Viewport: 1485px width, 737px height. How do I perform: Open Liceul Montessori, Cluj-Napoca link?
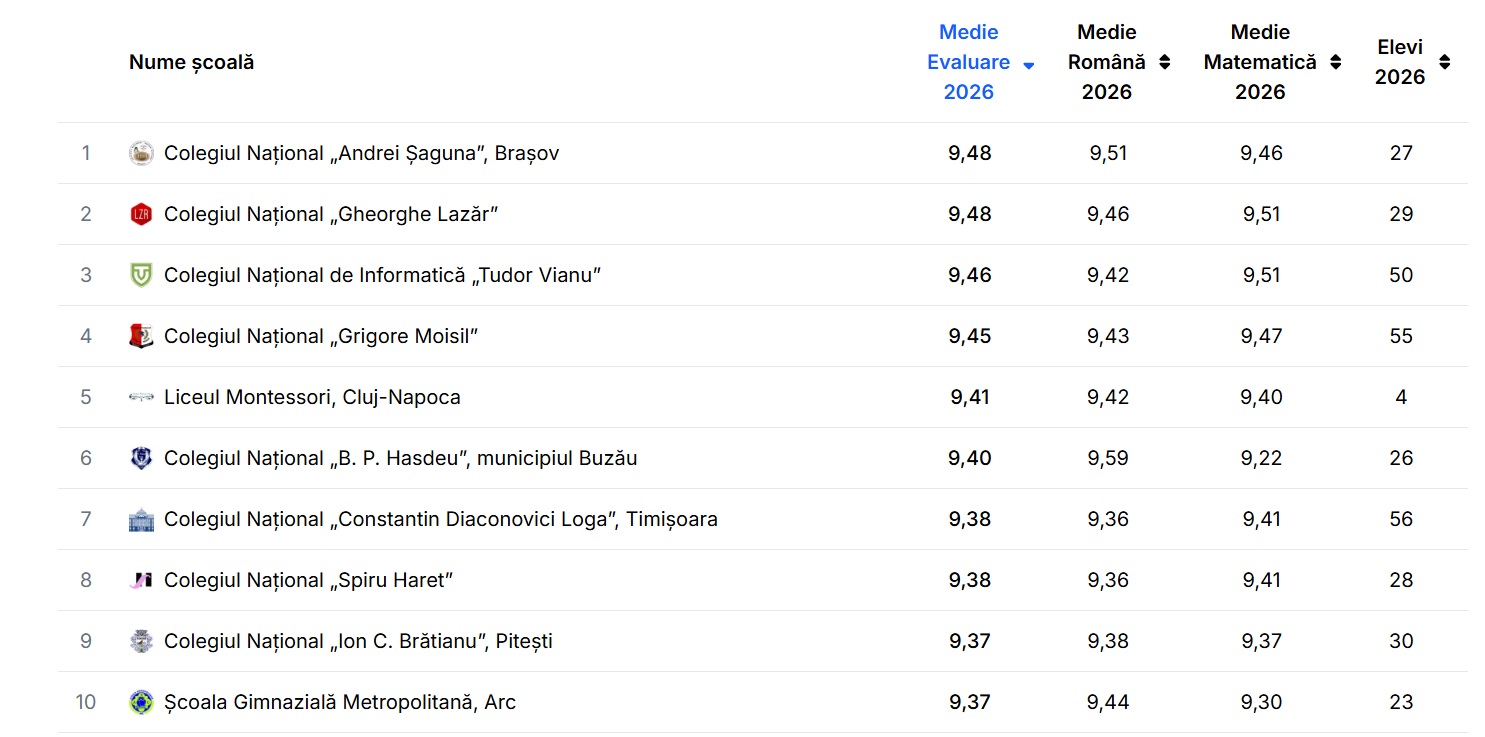pos(312,397)
